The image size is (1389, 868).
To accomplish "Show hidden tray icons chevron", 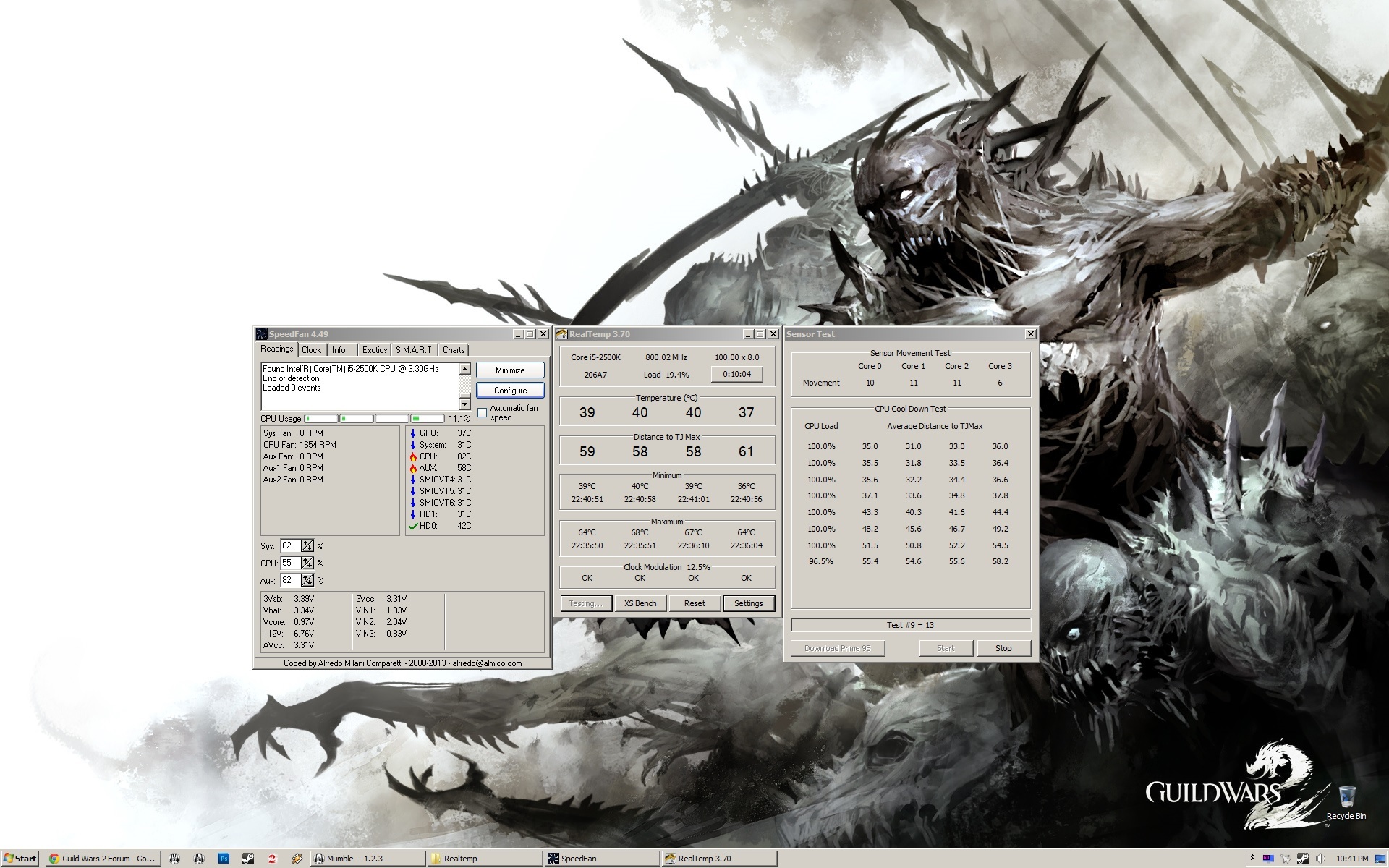I will pyautogui.click(x=1252, y=858).
